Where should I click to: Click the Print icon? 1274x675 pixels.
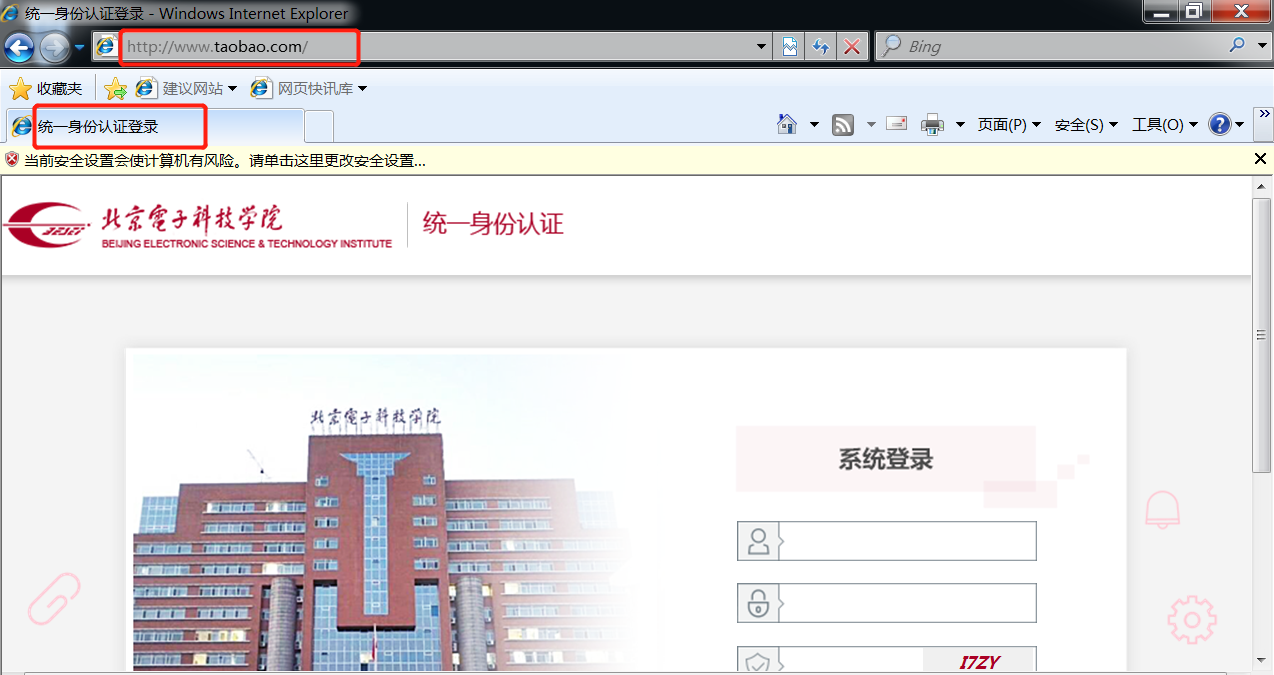[x=932, y=125]
